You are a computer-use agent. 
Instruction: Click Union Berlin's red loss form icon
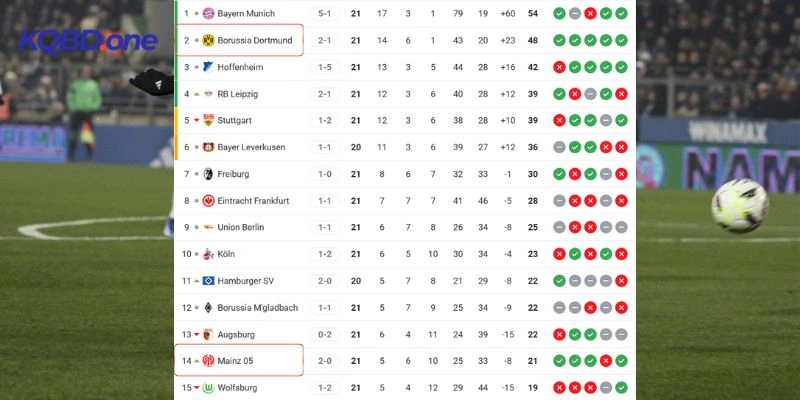(575, 227)
